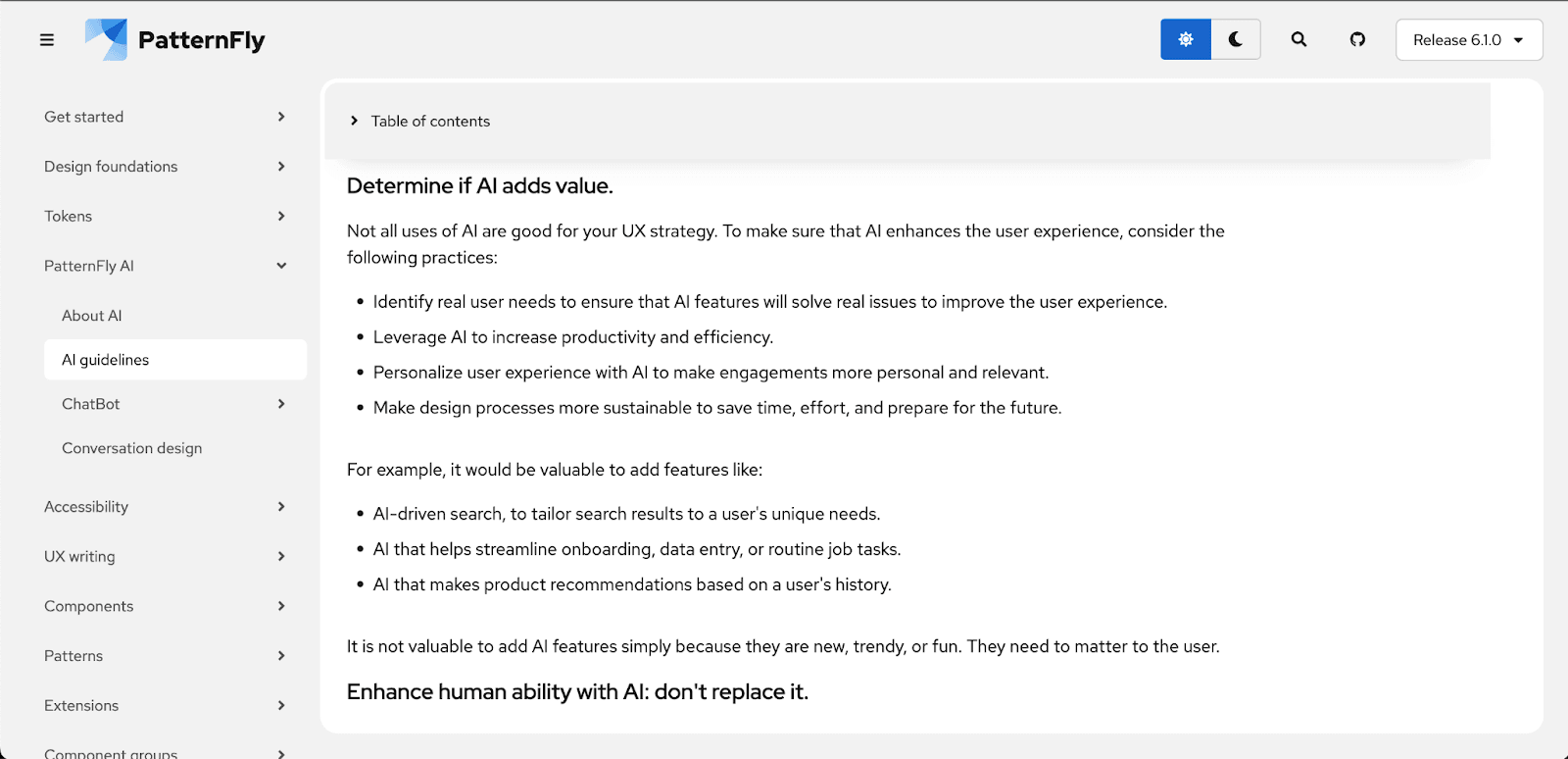This screenshot has height=759, width=1568.
Task: Open the Release 6.1.0 version dropdown
Action: pos(1469,40)
